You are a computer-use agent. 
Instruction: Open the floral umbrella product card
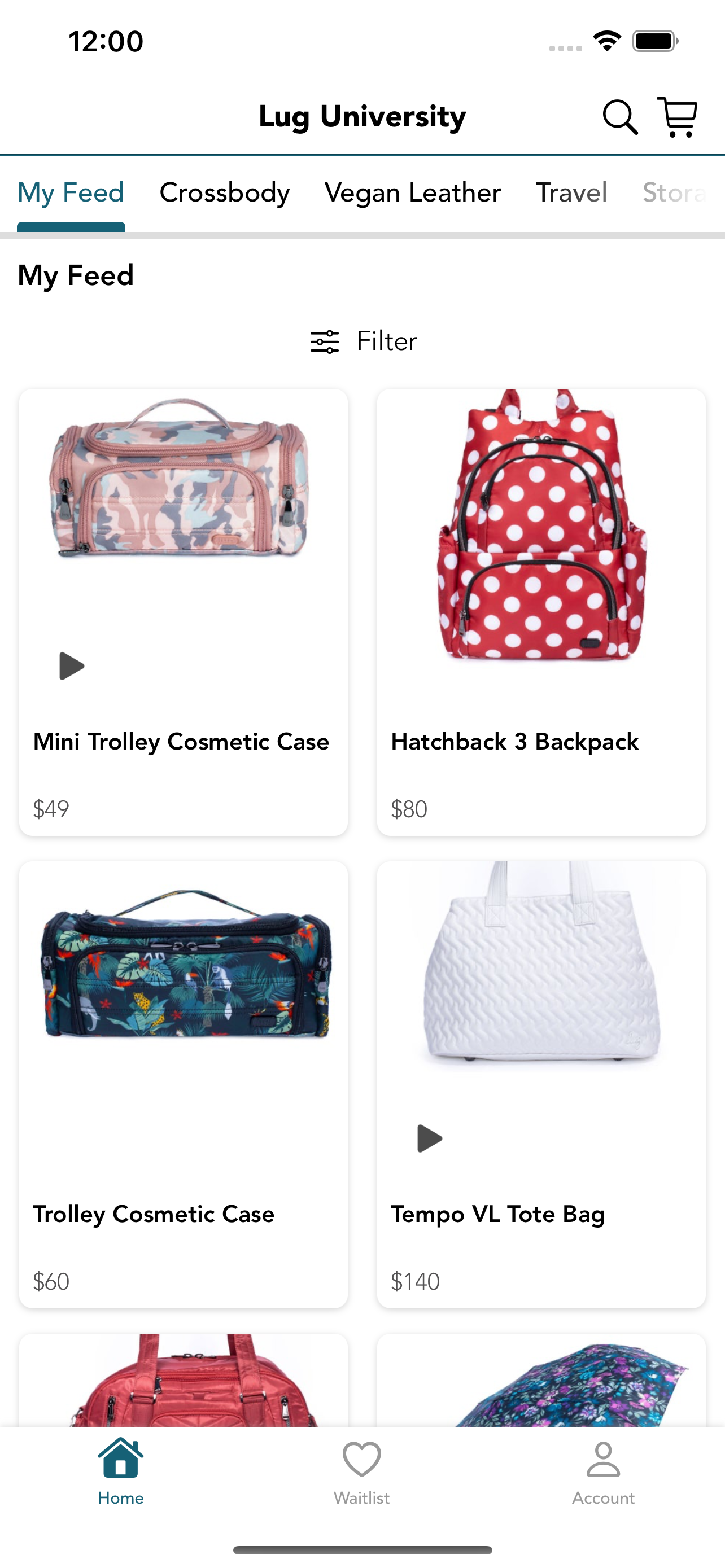coord(541,1381)
